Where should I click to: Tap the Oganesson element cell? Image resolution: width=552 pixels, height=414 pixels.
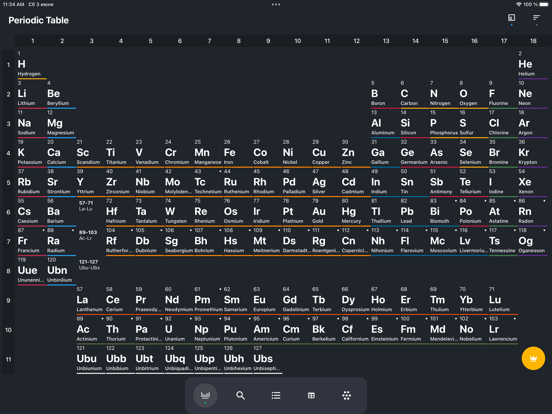click(x=533, y=242)
